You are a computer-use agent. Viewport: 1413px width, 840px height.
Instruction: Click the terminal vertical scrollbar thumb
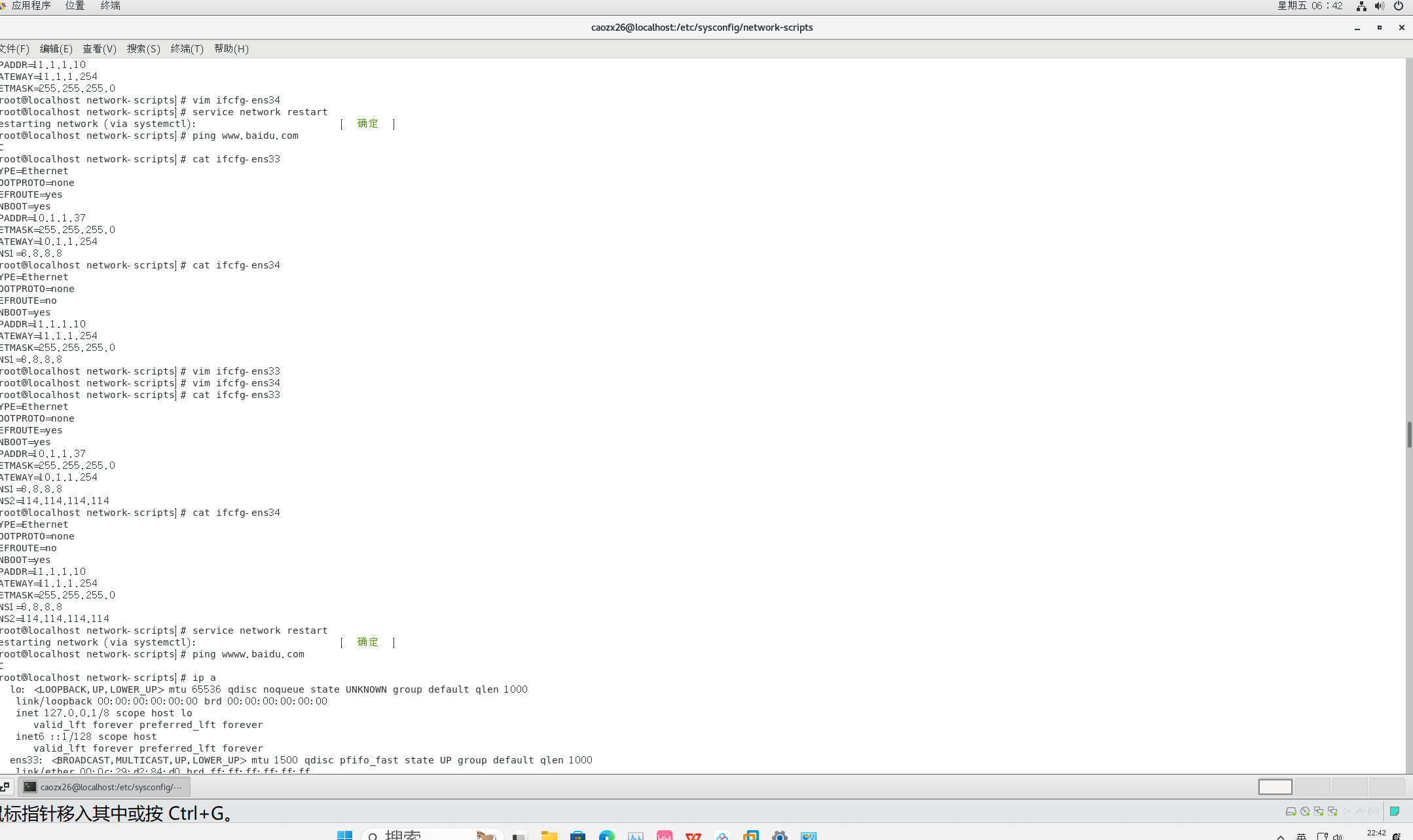point(1409,435)
